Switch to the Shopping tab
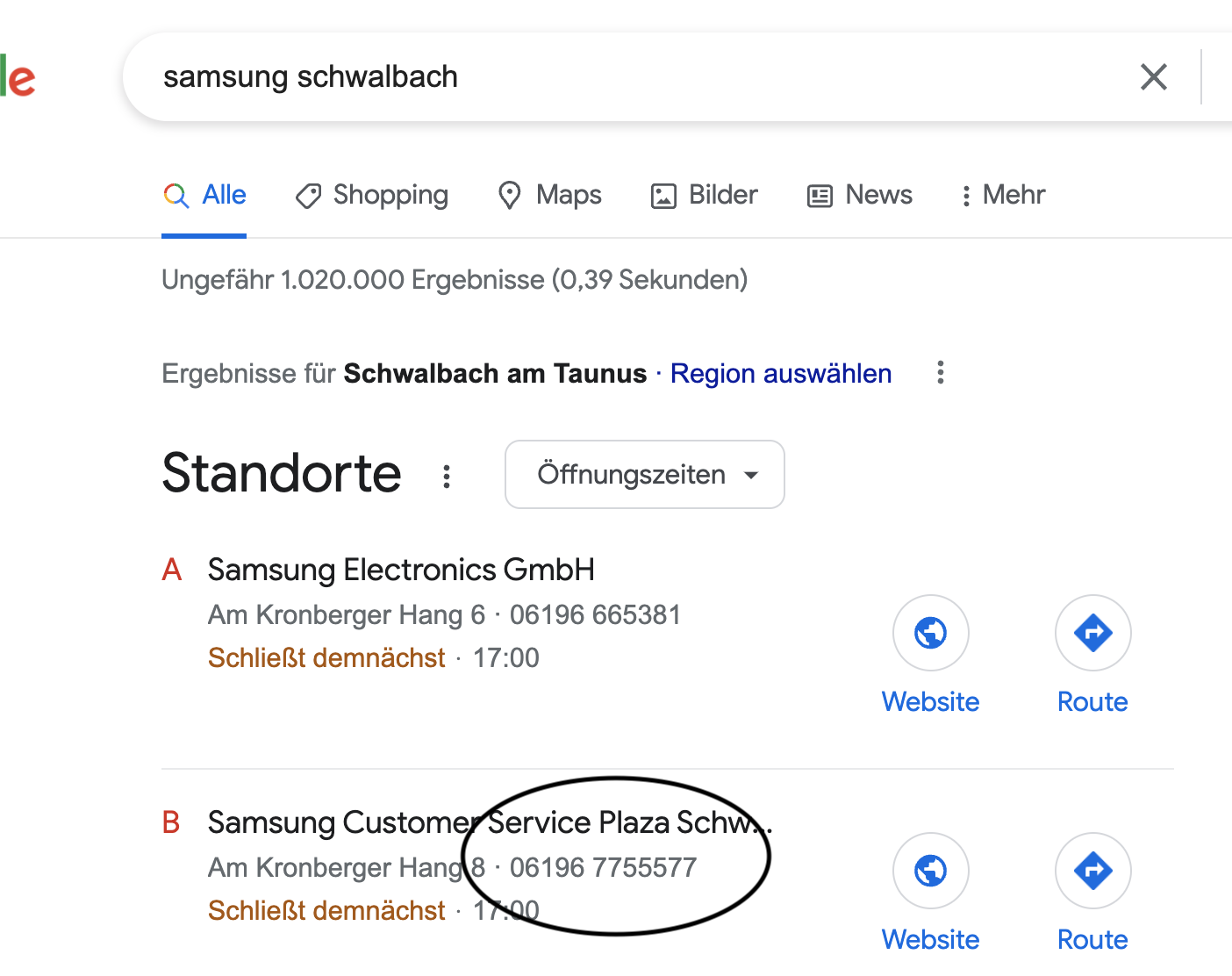Viewport: 1232px width, 976px height. point(372,195)
